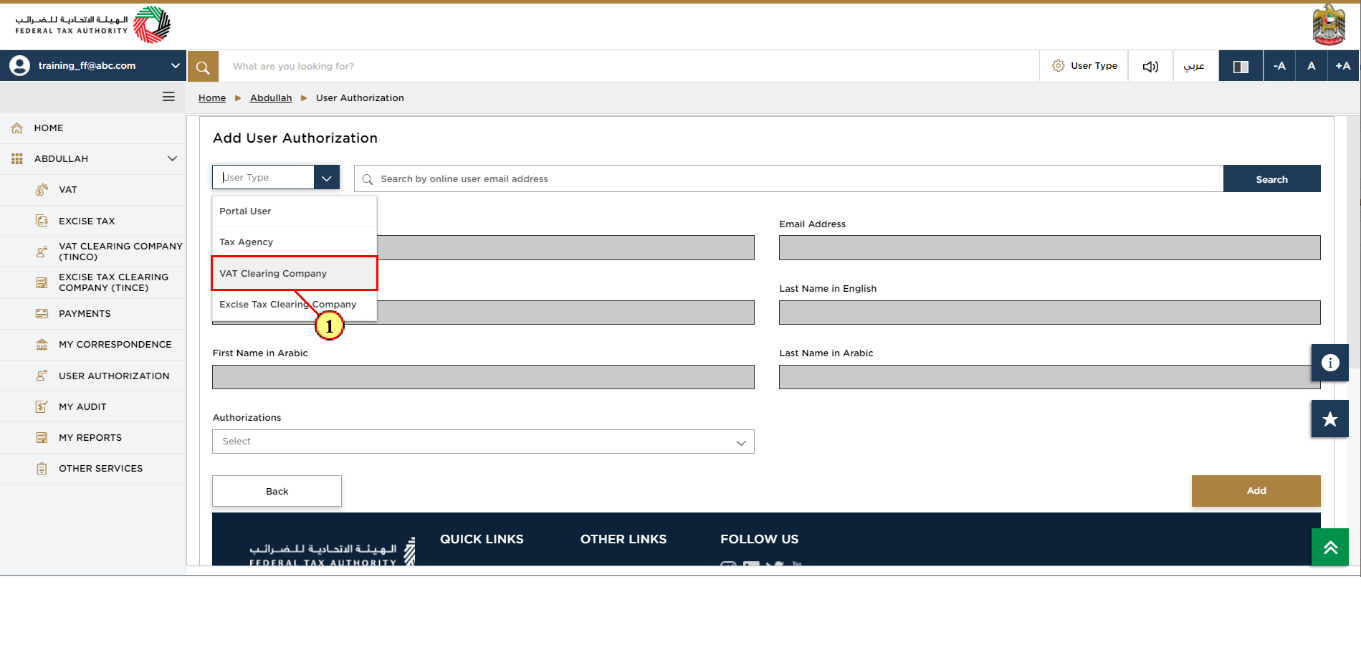Click the Payments icon in sidebar
Screen dimensions: 1361x648
(42, 314)
